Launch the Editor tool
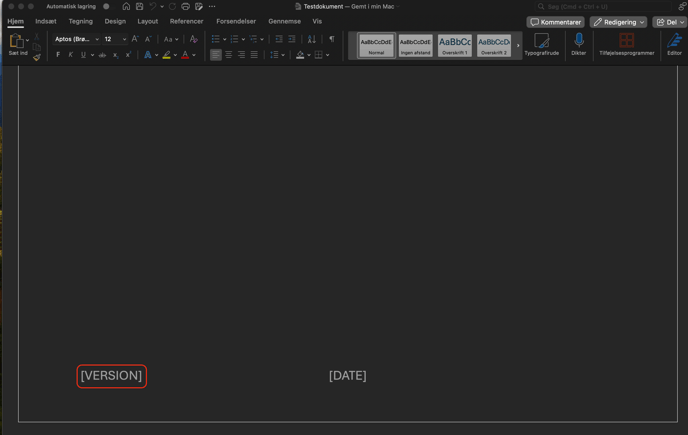The height and width of the screenshot is (435, 688). [x=674, y=42]
